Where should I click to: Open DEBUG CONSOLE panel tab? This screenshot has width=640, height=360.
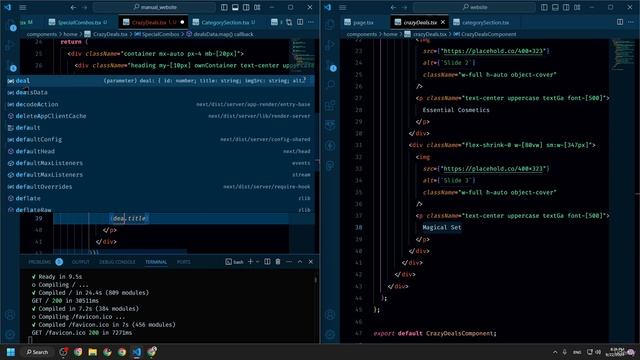tap(117, 262)
